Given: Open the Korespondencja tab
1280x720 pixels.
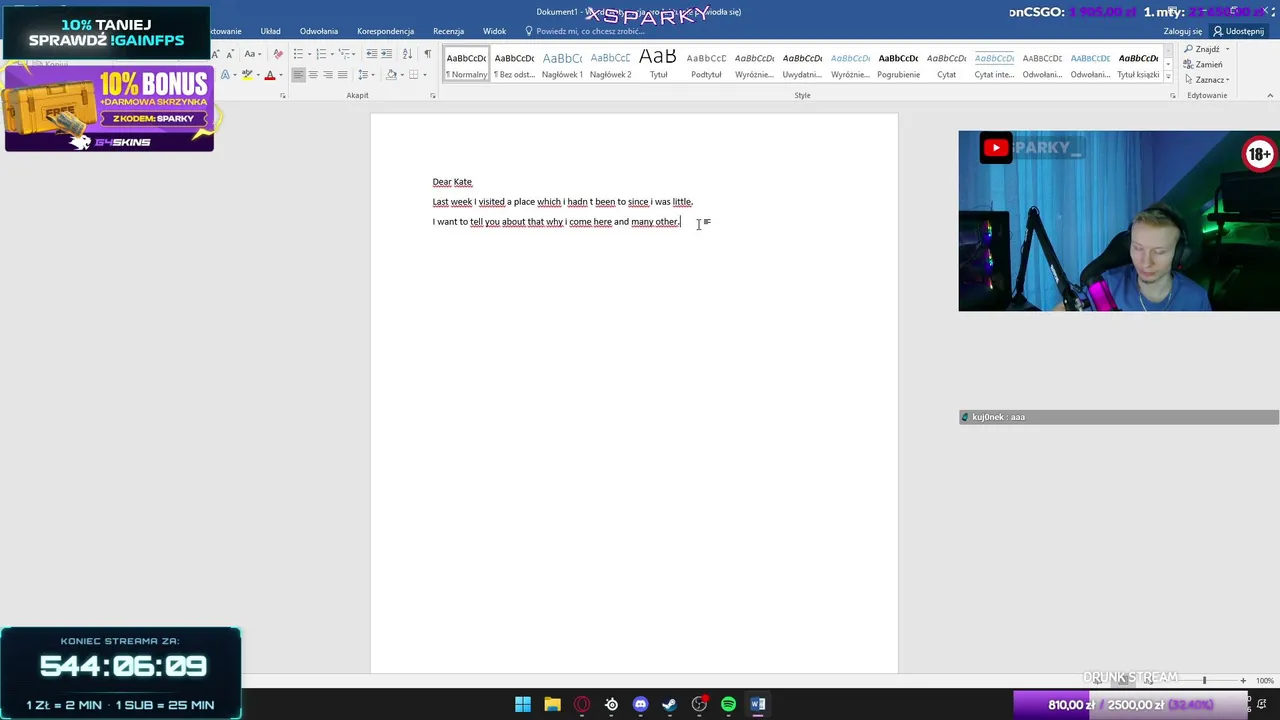Looking at the screenshot, I should pos(385,31).
